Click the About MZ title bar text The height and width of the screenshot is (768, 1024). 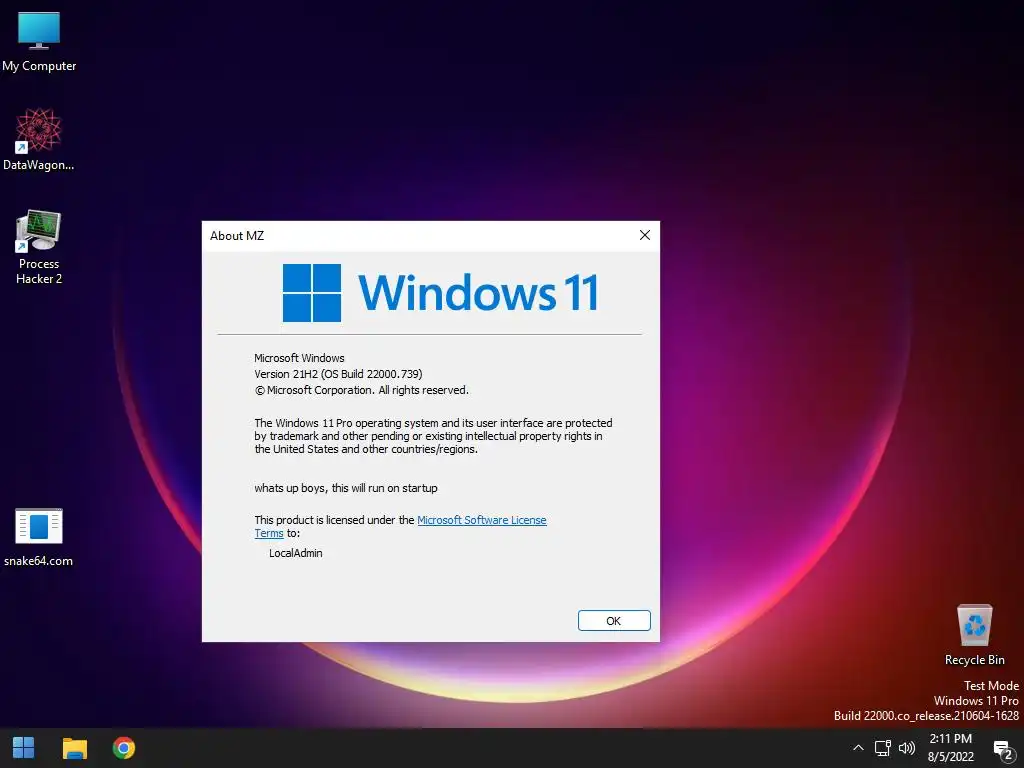(x=237, y=236)
